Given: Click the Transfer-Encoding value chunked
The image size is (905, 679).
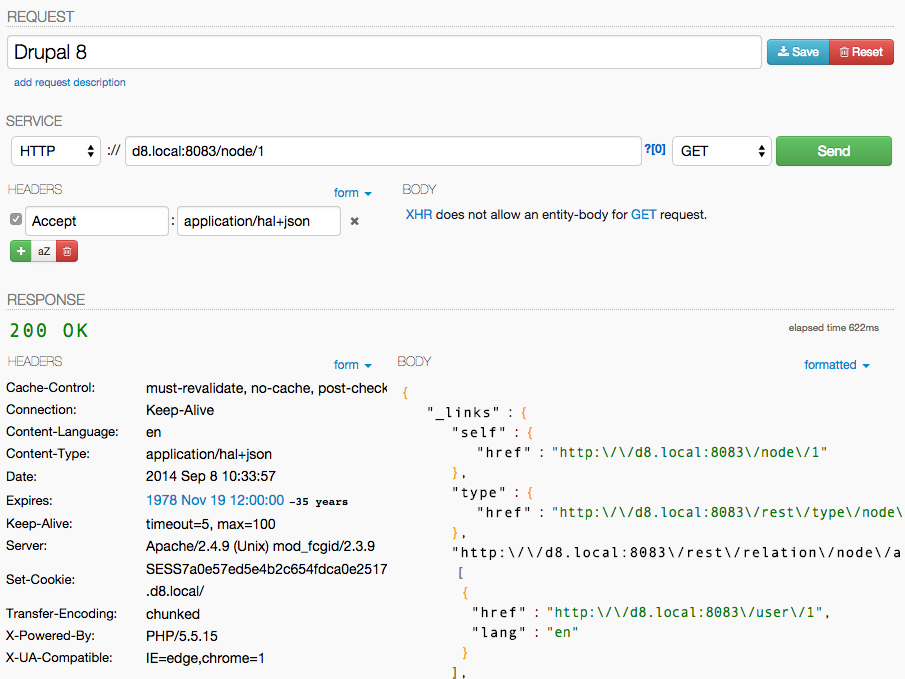Looking at the screenshot, I should 173,614.
